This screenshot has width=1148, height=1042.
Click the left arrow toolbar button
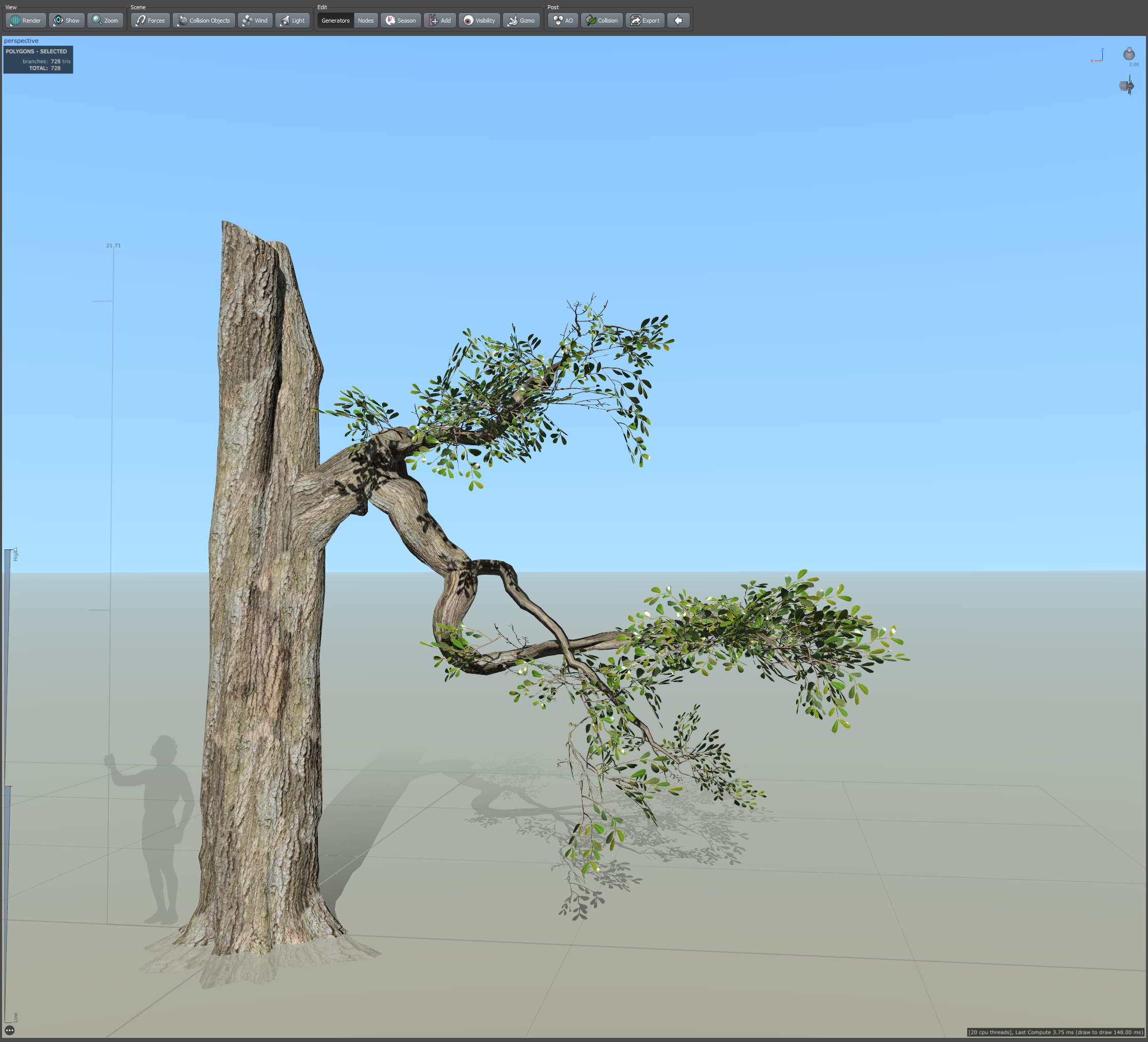[x=678, y=21]
